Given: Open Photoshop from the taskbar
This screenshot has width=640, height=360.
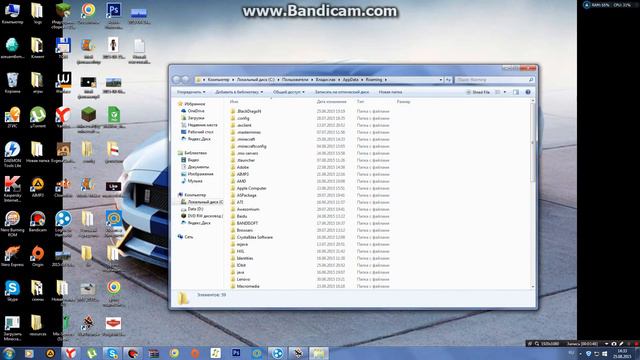Looking at the screenshot, I should (x=236, y=353).
